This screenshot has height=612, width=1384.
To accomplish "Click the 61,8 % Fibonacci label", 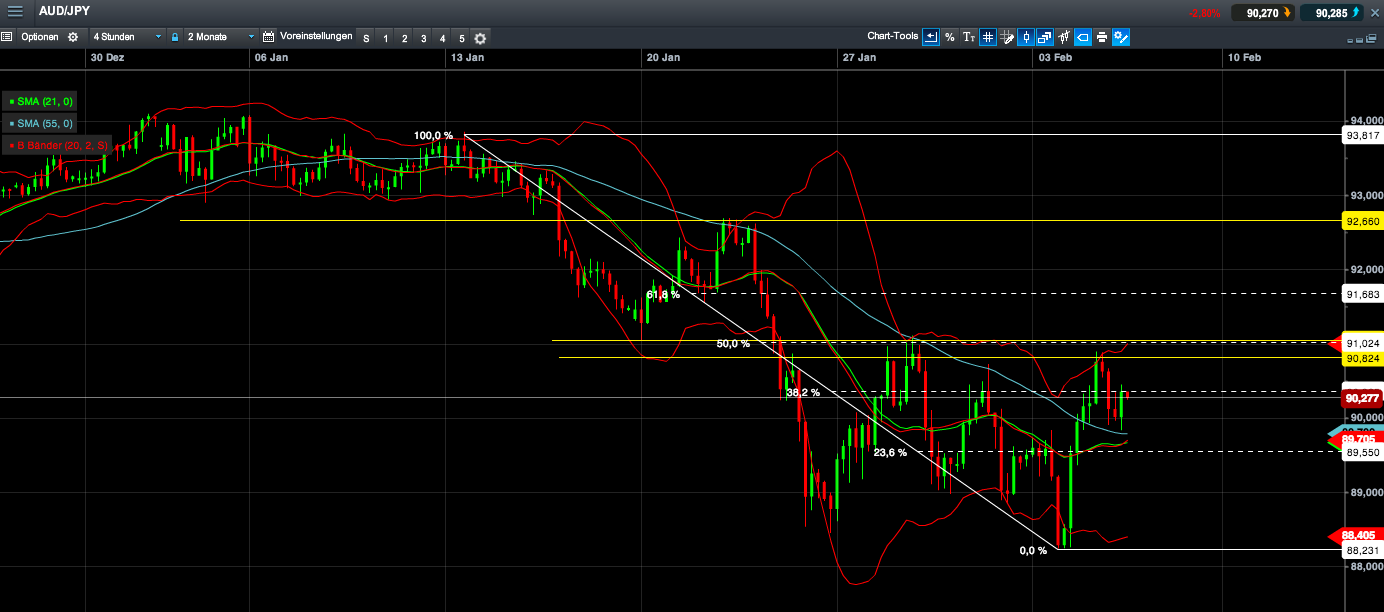I will click(x=662, y=295).
